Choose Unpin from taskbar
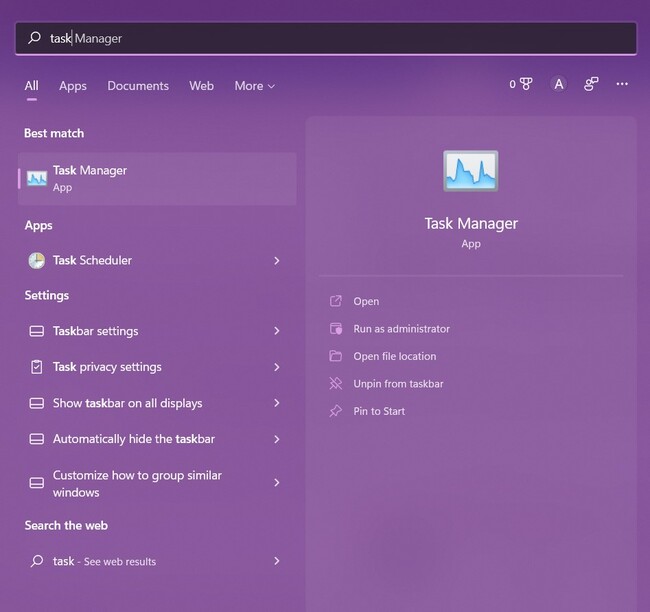The image size is (650, 612). coord(398,384)
